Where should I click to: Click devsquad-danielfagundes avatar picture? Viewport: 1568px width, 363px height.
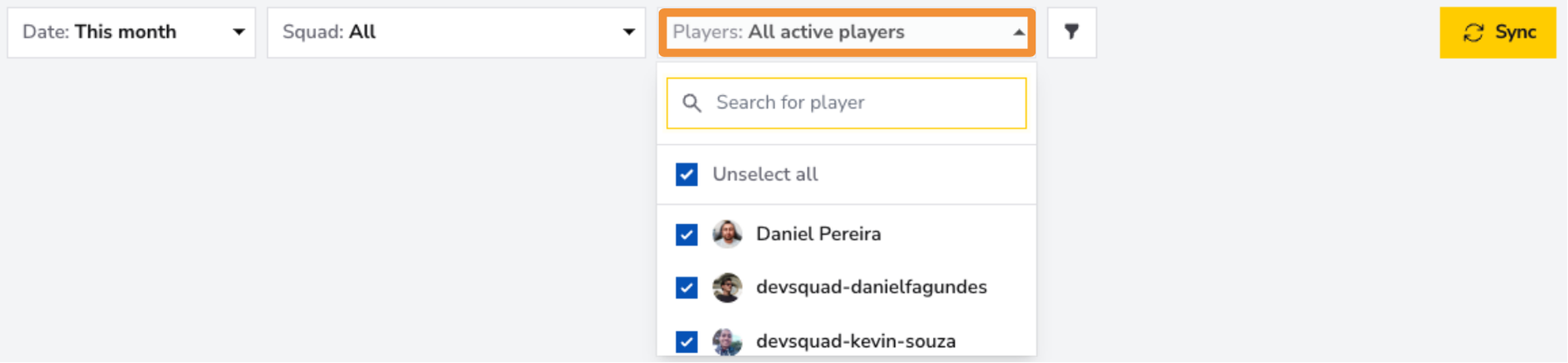coord(727,288)
